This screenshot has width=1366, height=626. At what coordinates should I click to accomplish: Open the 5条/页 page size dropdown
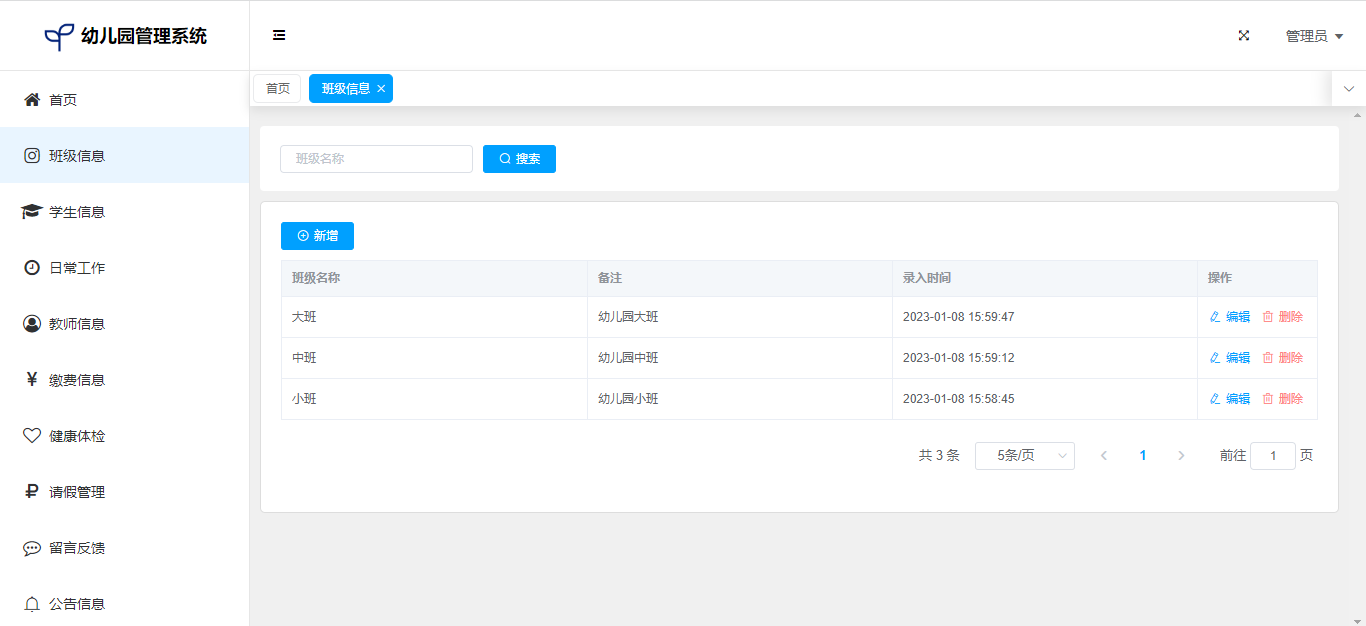coord(1024,456)
